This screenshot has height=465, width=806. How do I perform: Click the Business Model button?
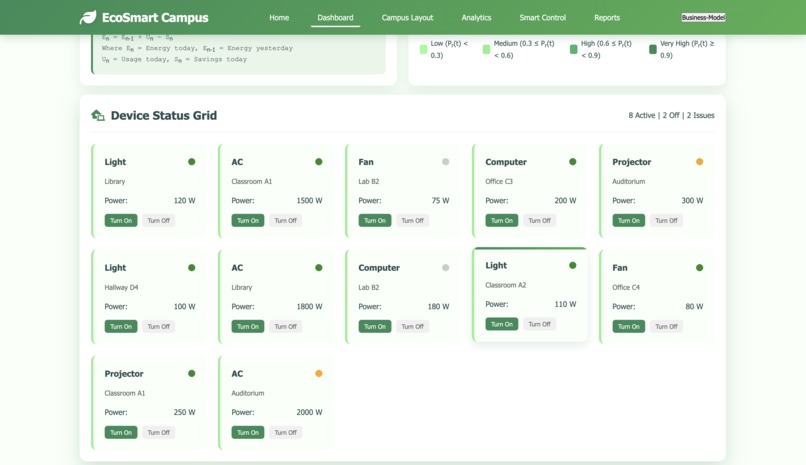click(703, 17)
